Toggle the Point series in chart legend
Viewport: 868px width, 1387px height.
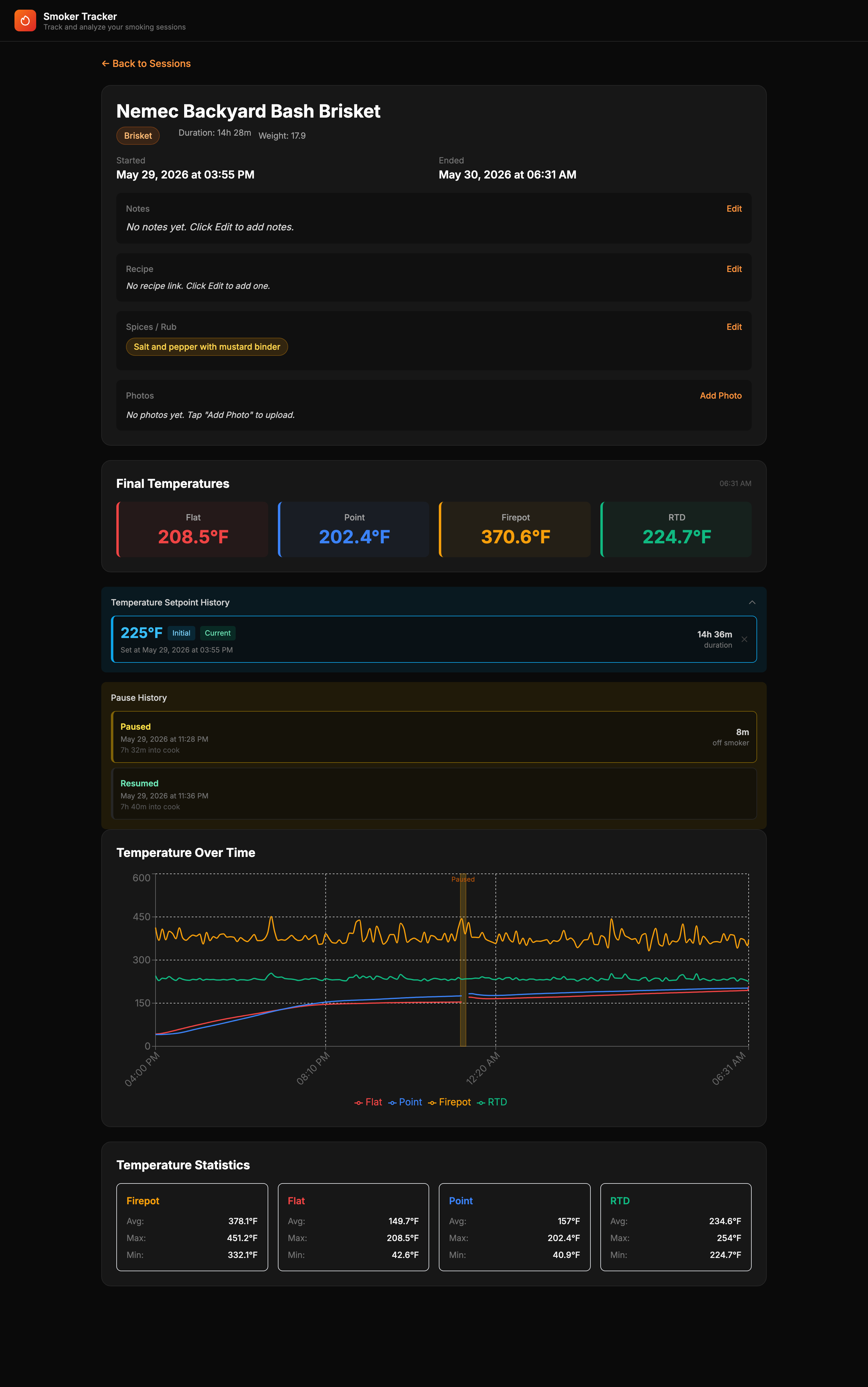click(x=405, y=1102)
